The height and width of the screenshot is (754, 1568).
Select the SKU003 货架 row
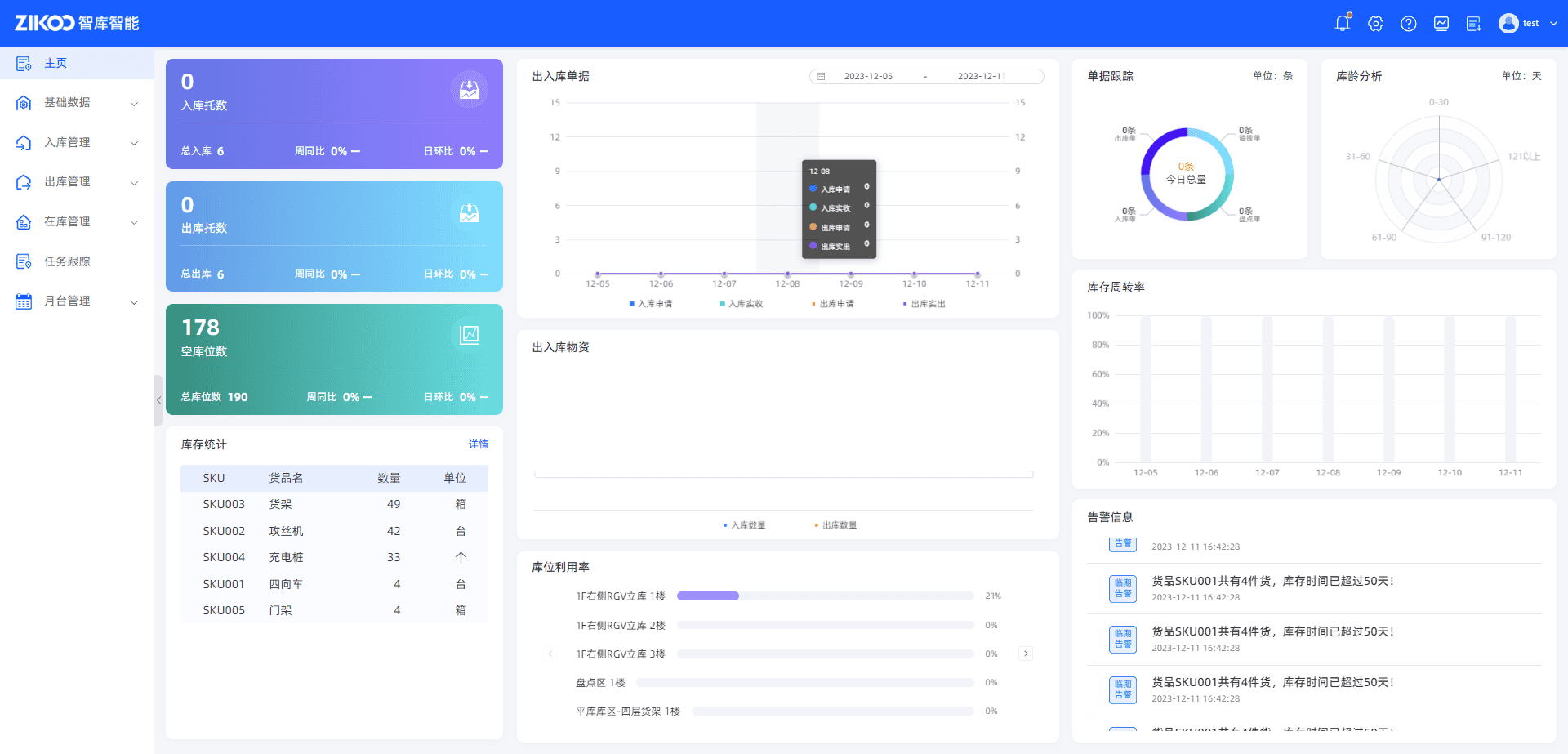[334, 504]
